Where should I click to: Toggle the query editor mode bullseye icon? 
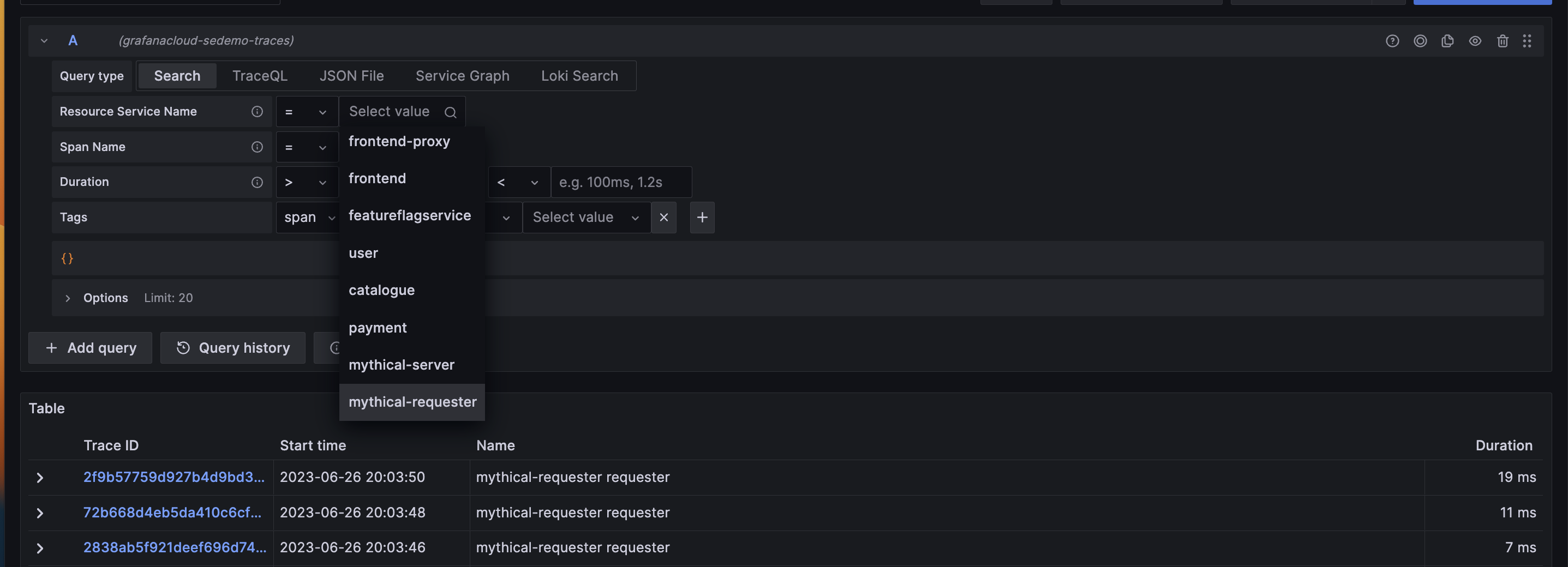(x=1421, y=41)
